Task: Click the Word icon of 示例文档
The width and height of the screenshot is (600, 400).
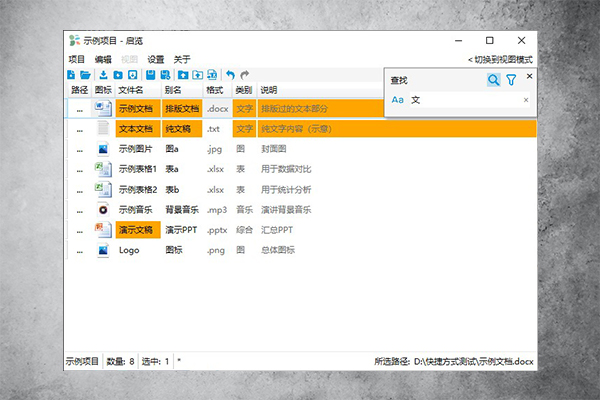Action: (103, 108)
